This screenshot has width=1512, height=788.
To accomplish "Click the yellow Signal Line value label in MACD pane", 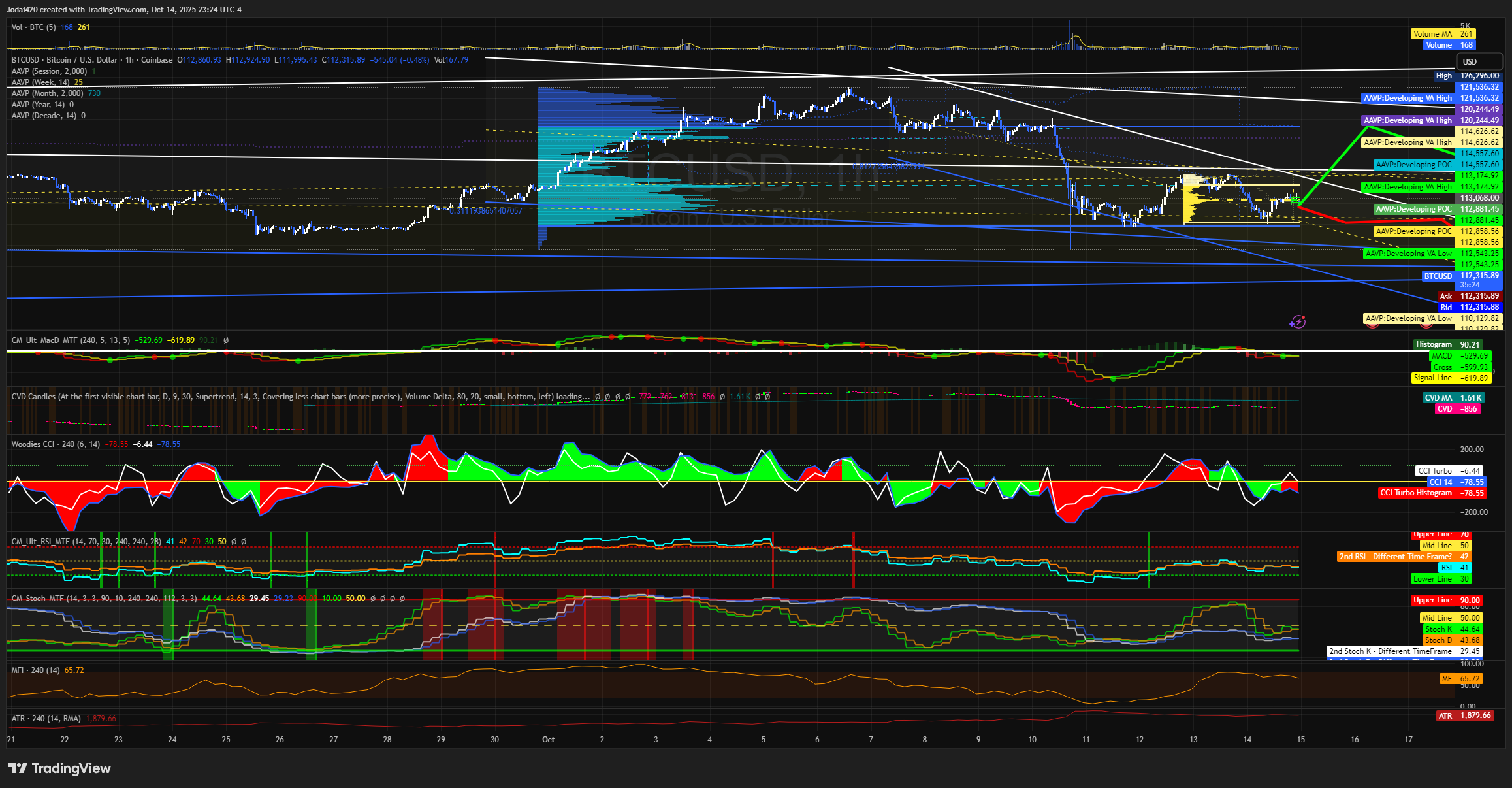I will tap(1475, 378).
